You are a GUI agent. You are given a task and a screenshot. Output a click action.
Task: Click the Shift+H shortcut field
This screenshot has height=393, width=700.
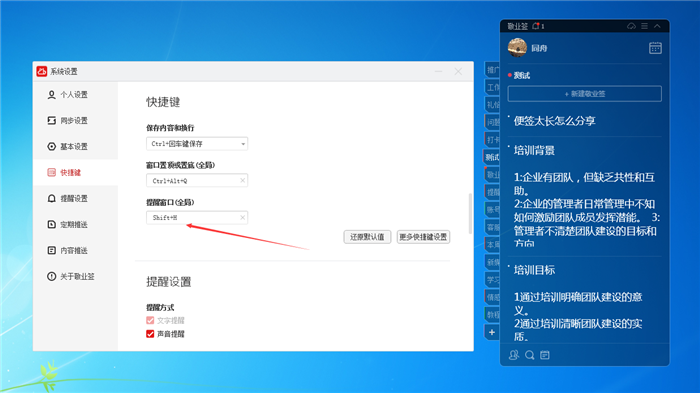197,217
